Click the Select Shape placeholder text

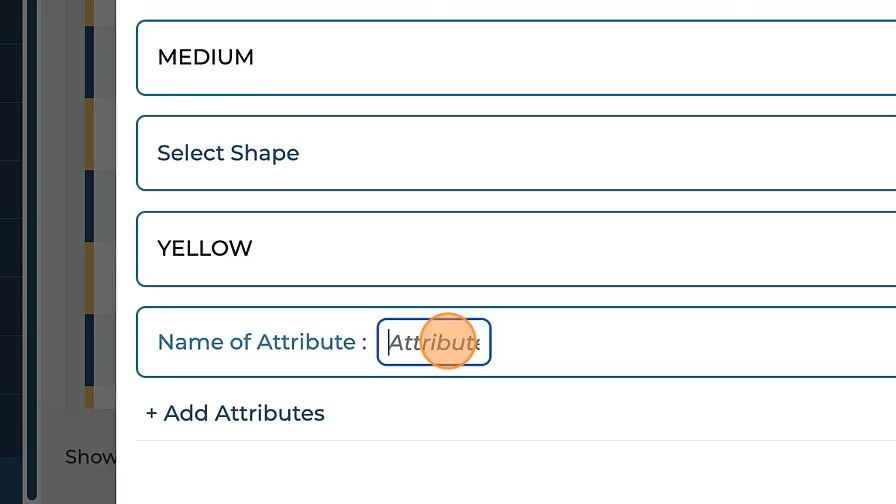[x=228, y=154]
